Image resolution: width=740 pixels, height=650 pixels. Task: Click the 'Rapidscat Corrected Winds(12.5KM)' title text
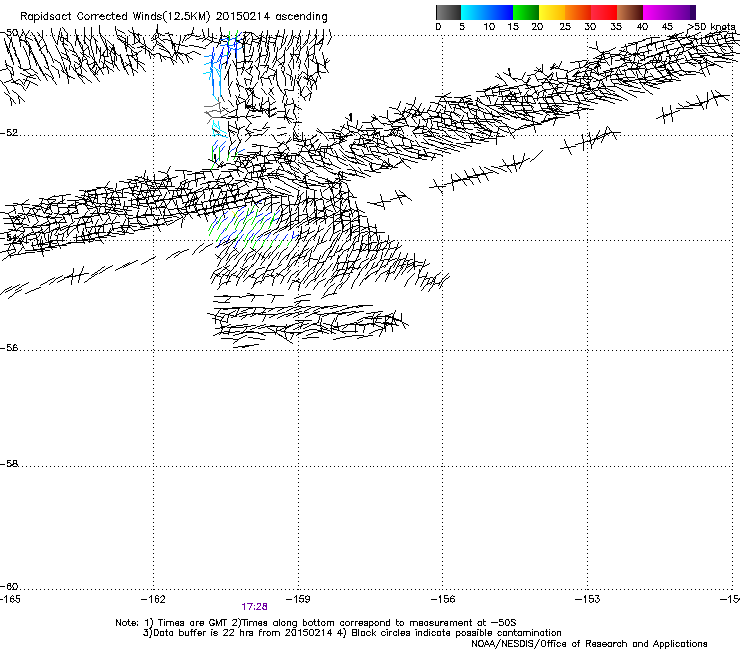[x=115, y=17]
